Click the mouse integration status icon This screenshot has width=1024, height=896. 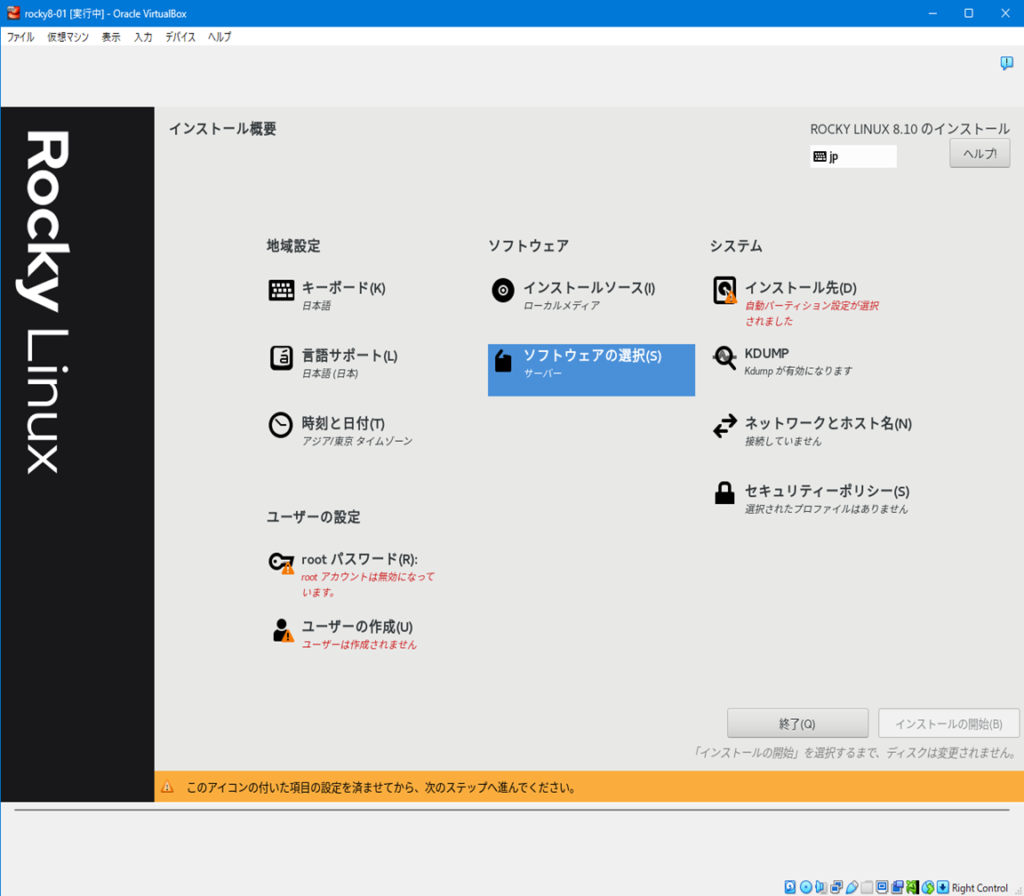(x=928, y=887)
